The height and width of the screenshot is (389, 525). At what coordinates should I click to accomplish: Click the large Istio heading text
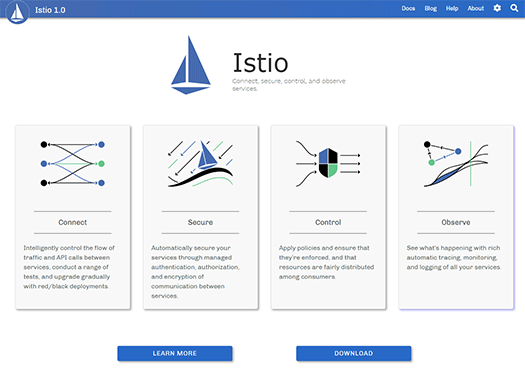coord(260,63)
